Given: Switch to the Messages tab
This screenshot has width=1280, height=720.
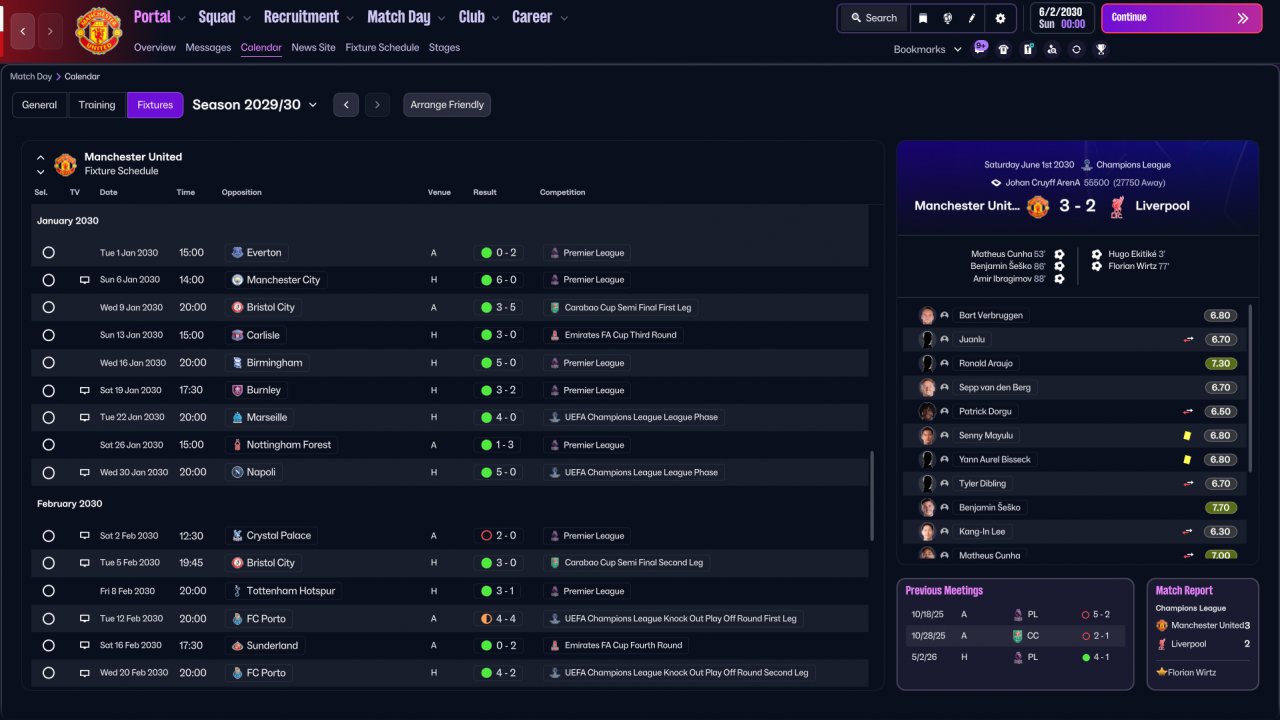Looking at the screenshot, I should pos(208,47).
